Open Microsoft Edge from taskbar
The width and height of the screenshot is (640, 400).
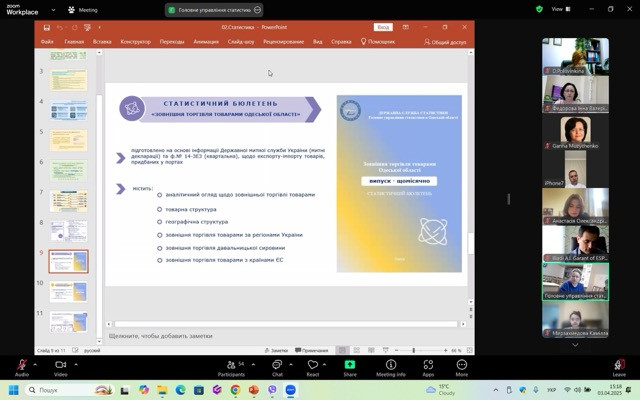[x=180, y=390]
